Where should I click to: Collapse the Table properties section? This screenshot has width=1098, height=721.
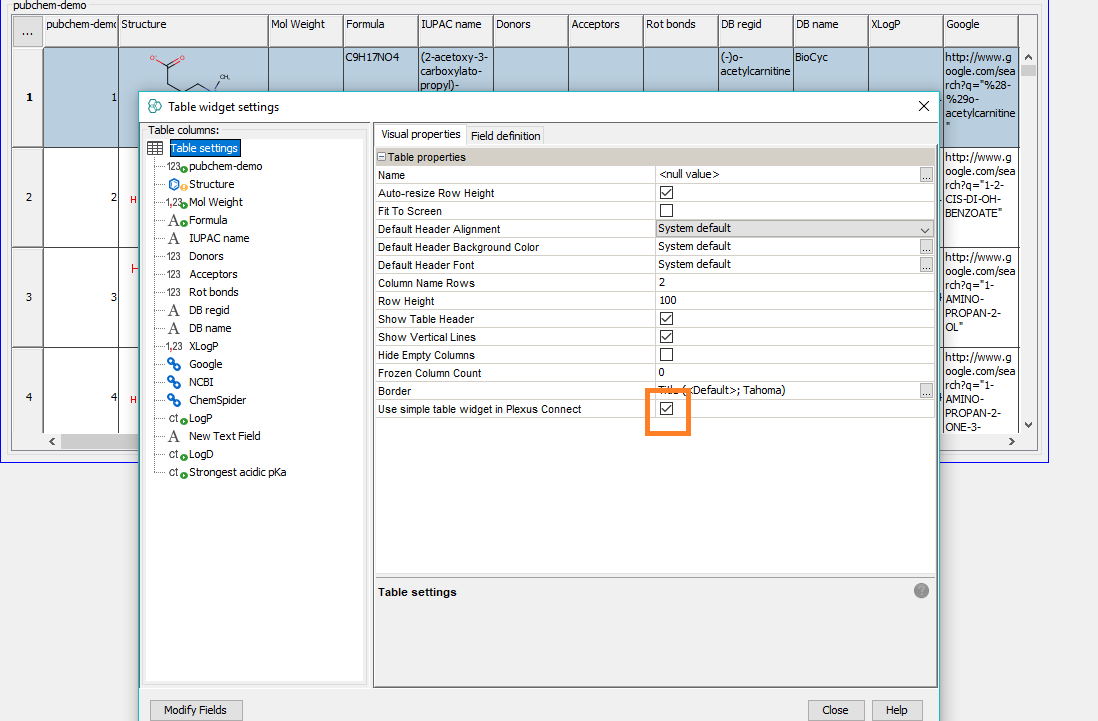[x=381, y=155]
